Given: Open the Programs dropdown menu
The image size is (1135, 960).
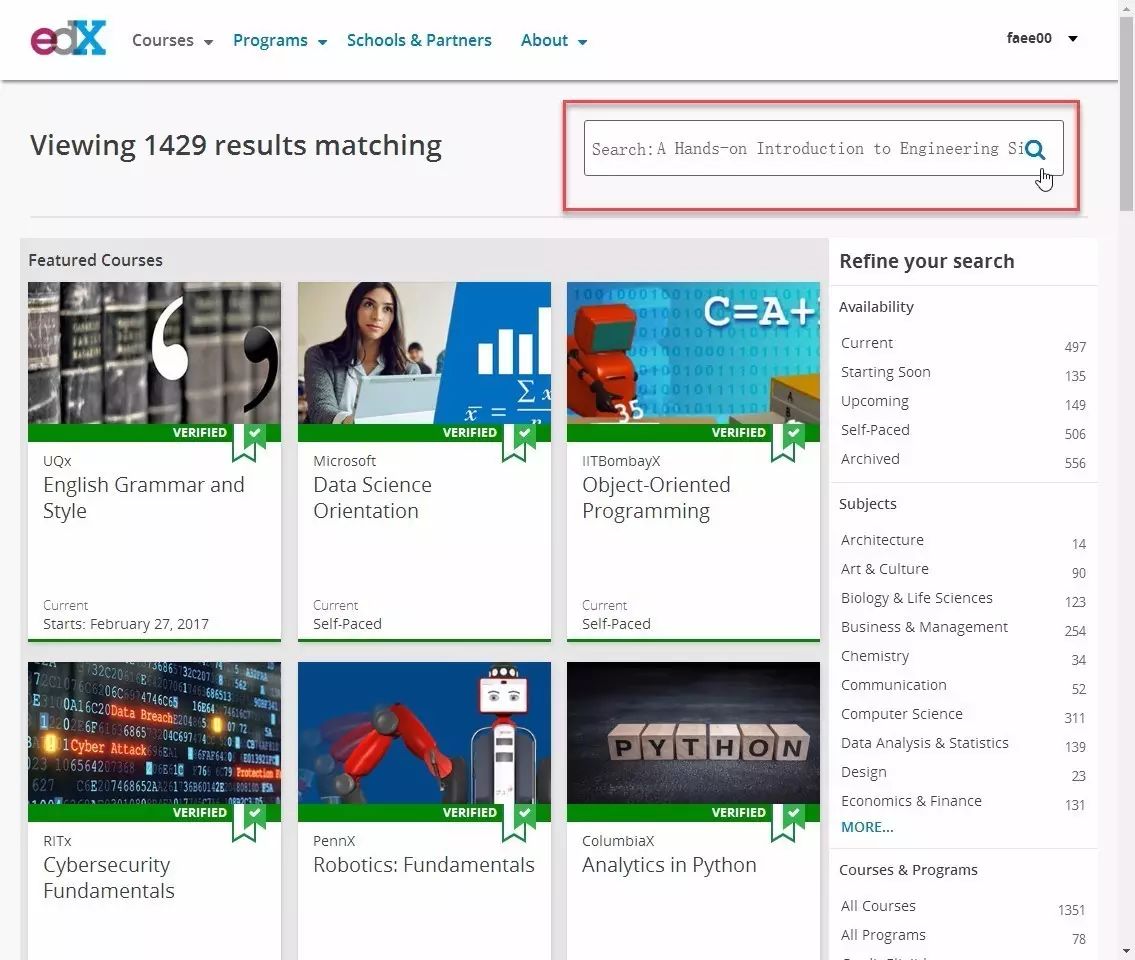Looking at the screenshot, I should coord(279,41).
